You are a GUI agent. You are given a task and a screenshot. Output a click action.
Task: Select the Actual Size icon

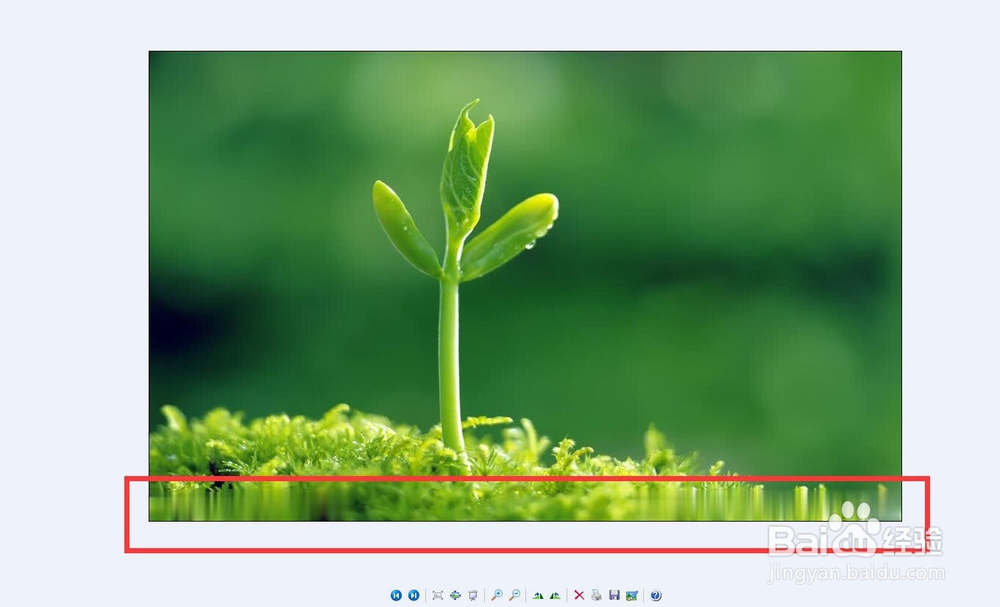[456, 594]
